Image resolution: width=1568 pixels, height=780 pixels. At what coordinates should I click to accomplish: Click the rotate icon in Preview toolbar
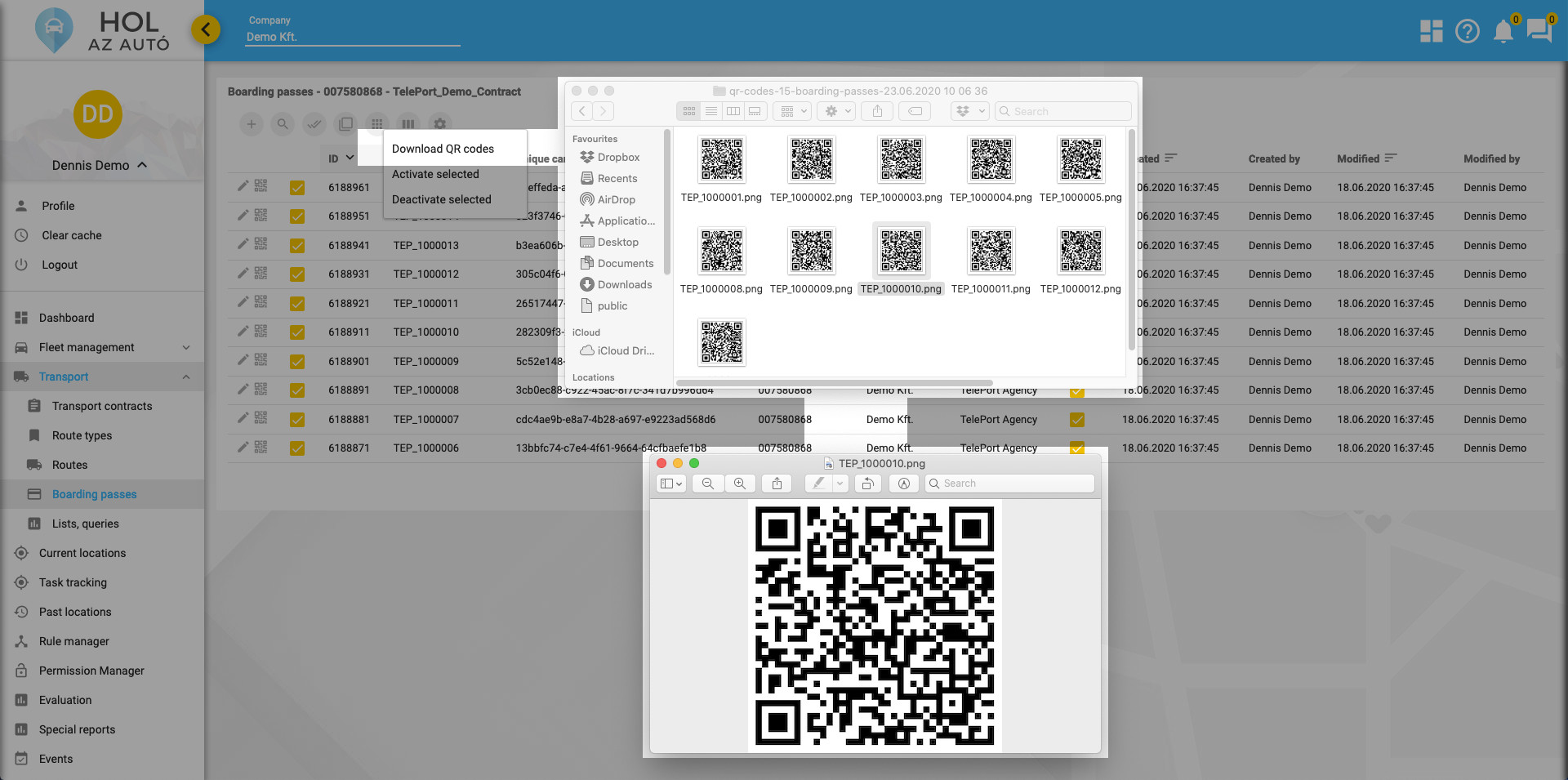[x=867, y=484]
